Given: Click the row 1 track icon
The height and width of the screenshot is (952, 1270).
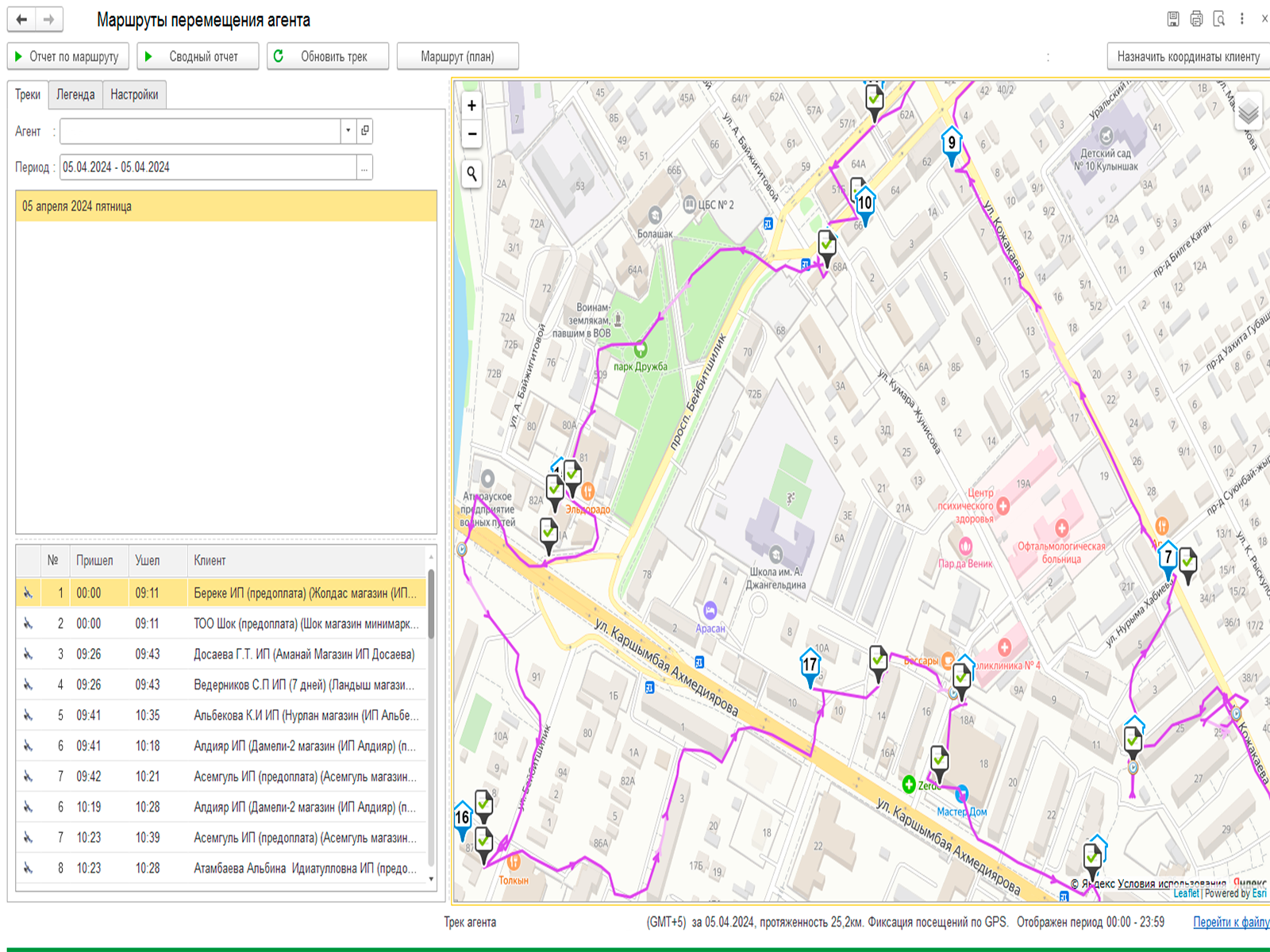Looking at the screenshot, I should [x=29, y=593].
